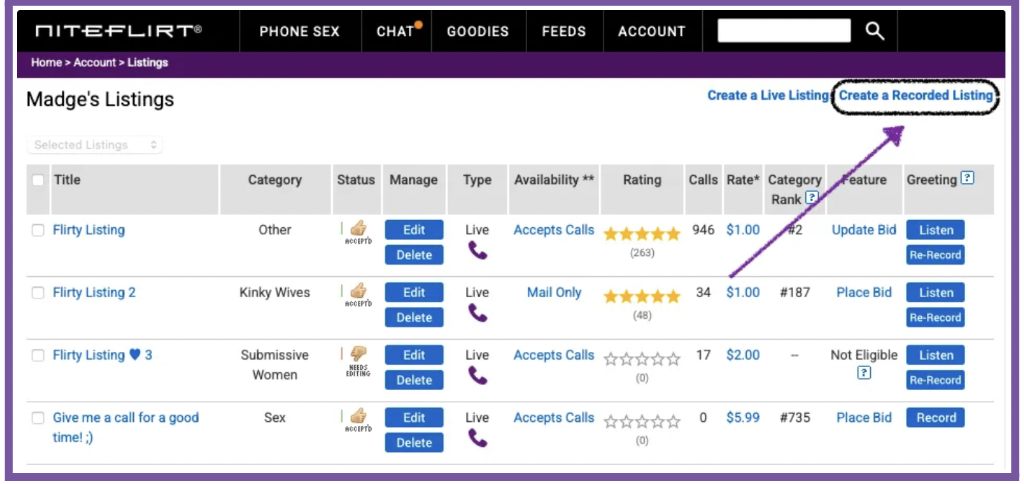The width and height of the screenshot is (1024, 484).
Task: Open the Selected Listings dropdown
Action: point(95,145)
